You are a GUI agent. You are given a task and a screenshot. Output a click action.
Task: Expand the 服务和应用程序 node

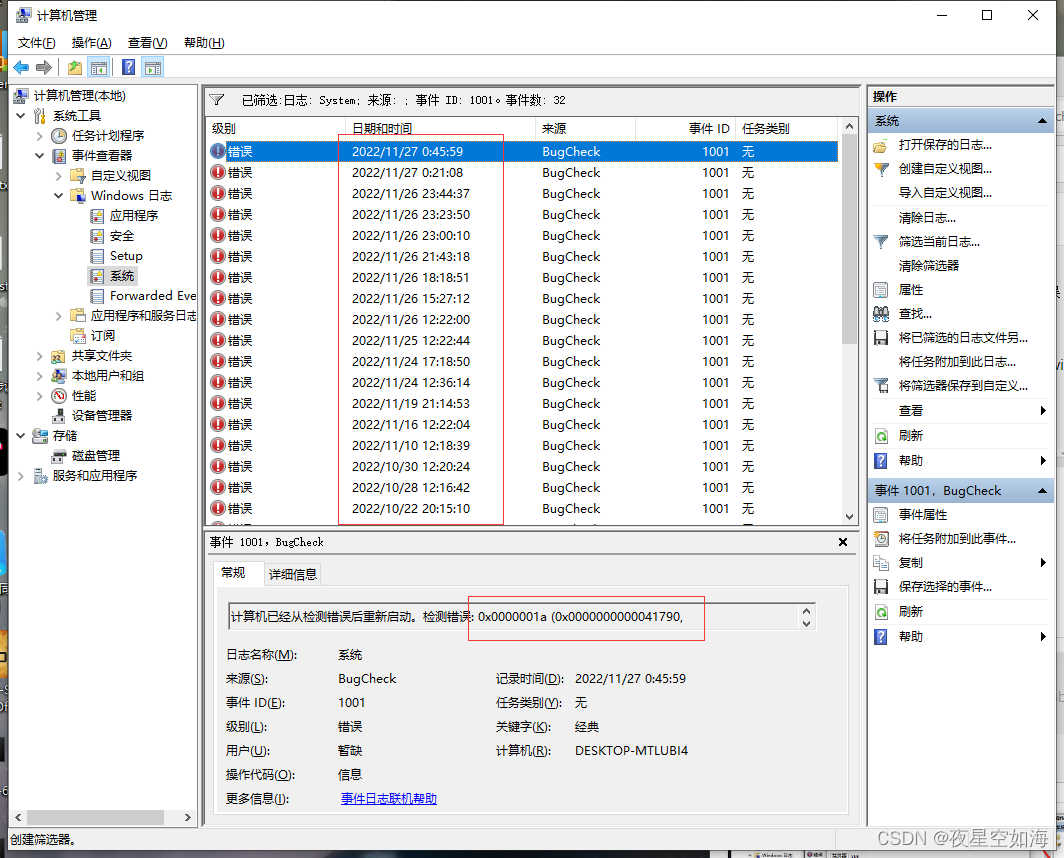tap(21, 476)
